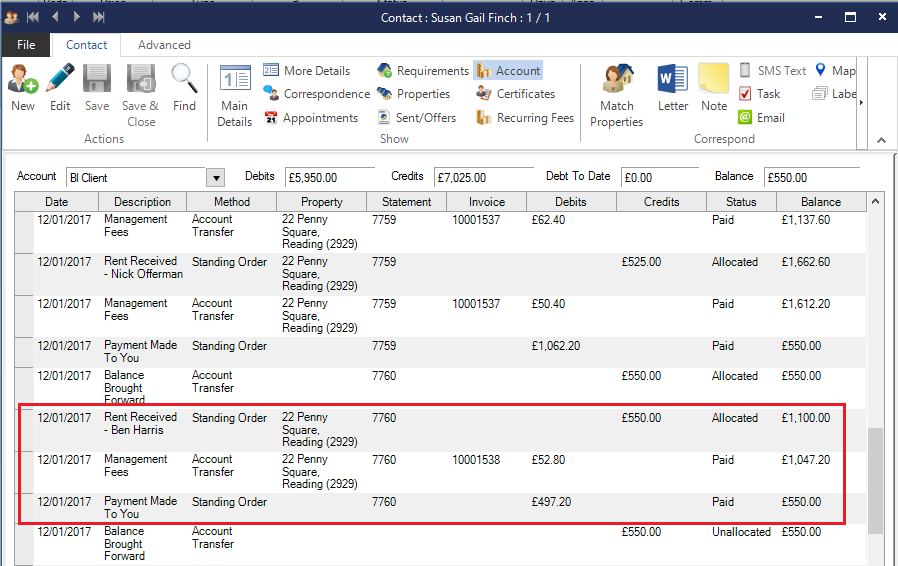Collapse the ribbon with the chevron
Viewport: 898px width, 566px height.
(x=881, y=140)
